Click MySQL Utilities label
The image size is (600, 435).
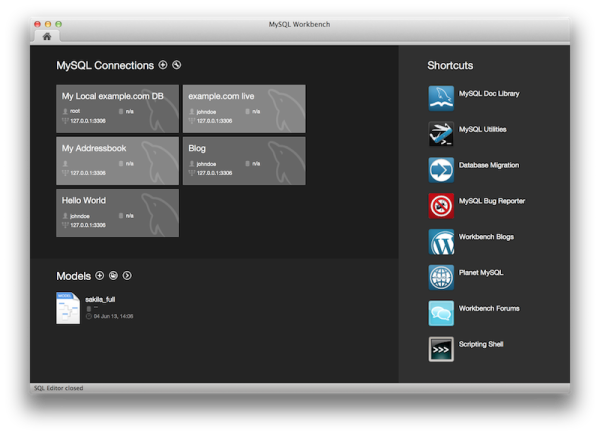click(483, 129)
